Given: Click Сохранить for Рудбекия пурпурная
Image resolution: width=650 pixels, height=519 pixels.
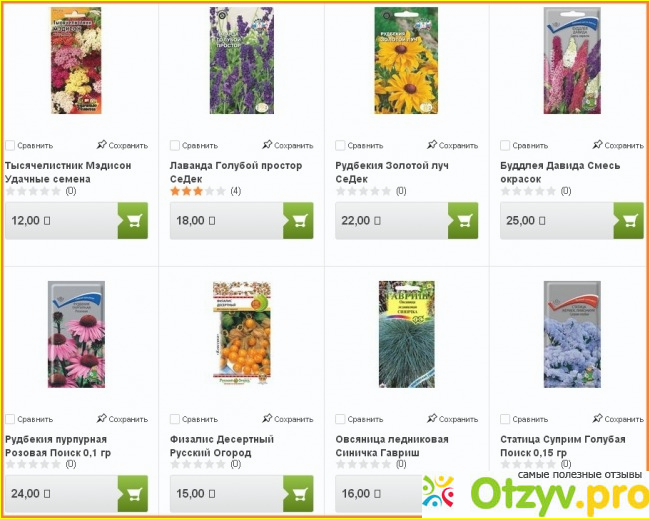Looking at the screenshot, I should [122, 419].
